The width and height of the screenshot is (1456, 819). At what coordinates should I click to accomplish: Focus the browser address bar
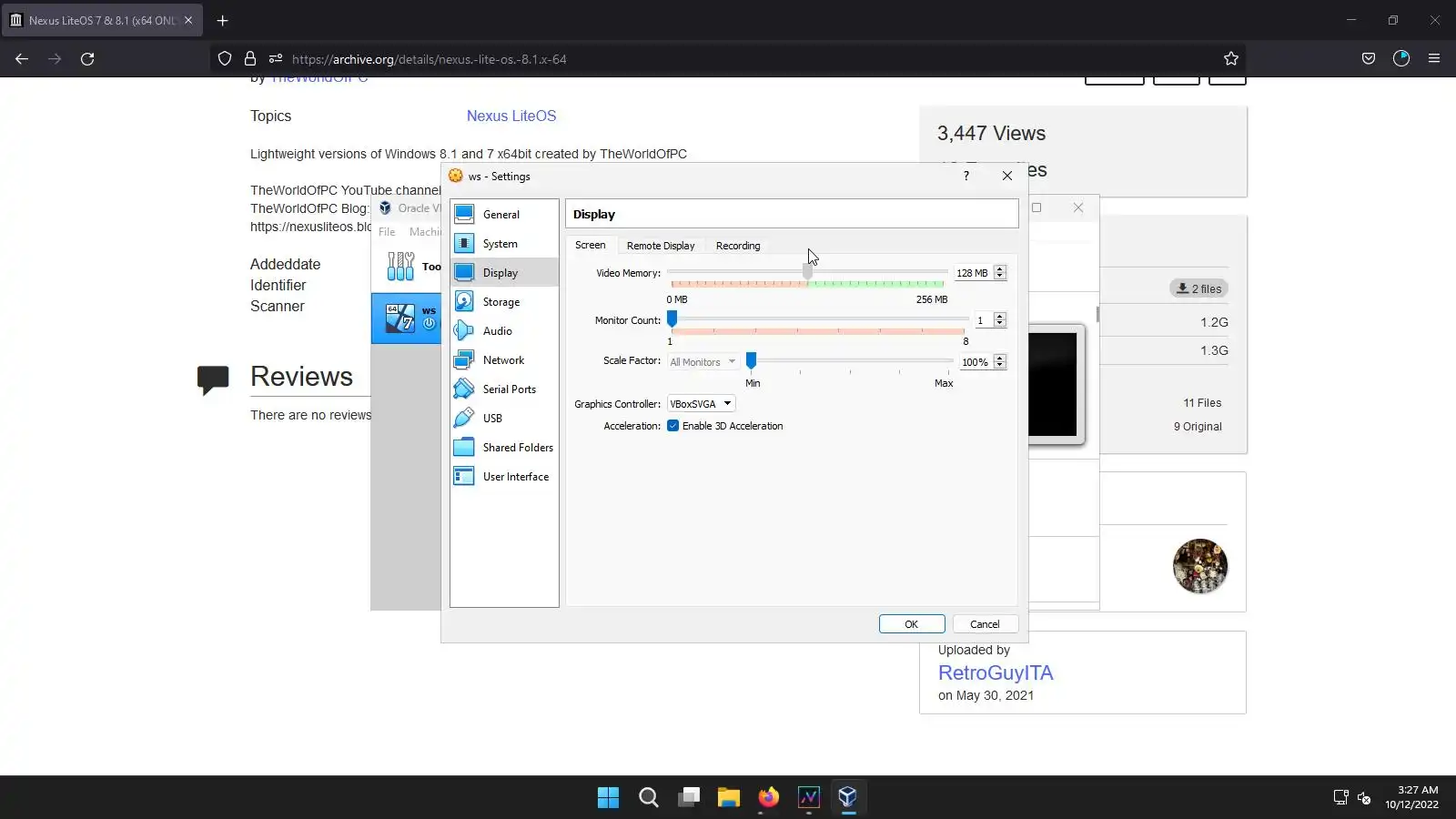click(728, 59)
